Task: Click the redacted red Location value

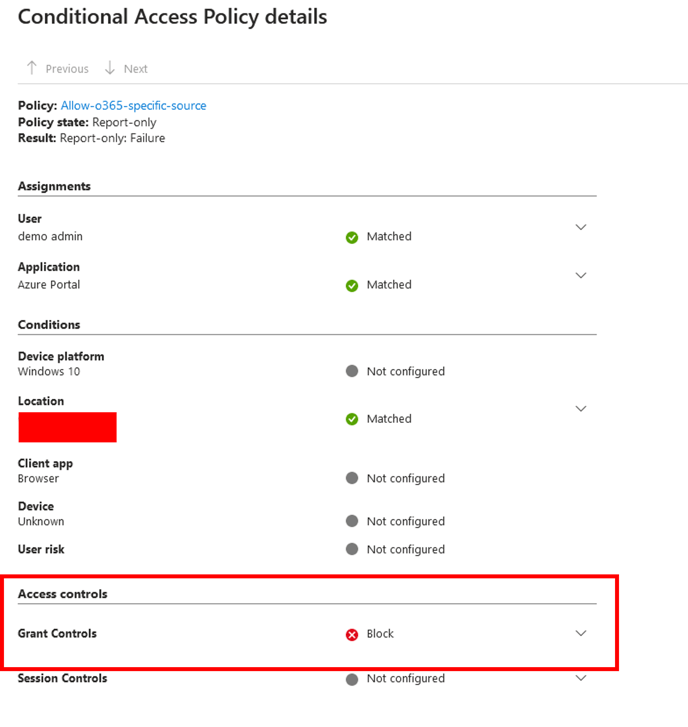Action: click(x=67, y=427)
